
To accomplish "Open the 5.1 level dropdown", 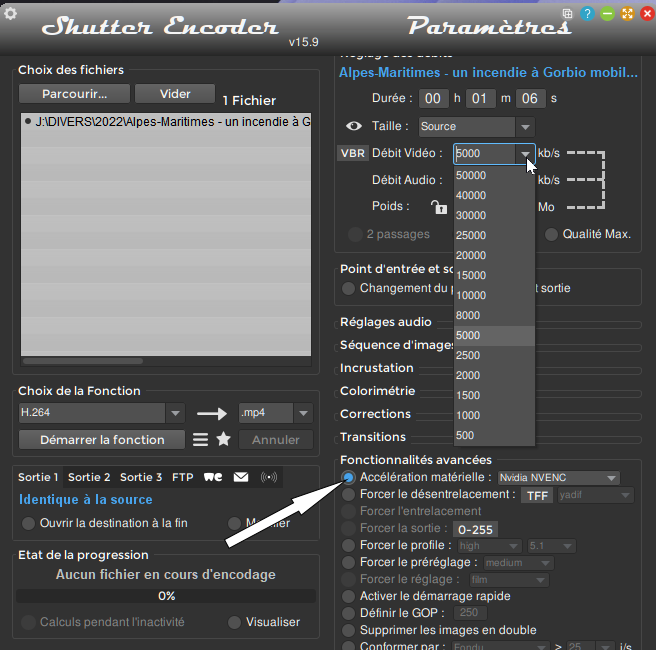I will click(551, 546).
